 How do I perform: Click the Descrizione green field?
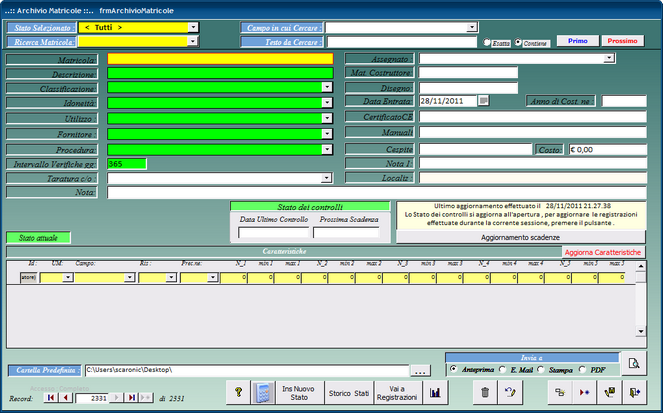220,73
